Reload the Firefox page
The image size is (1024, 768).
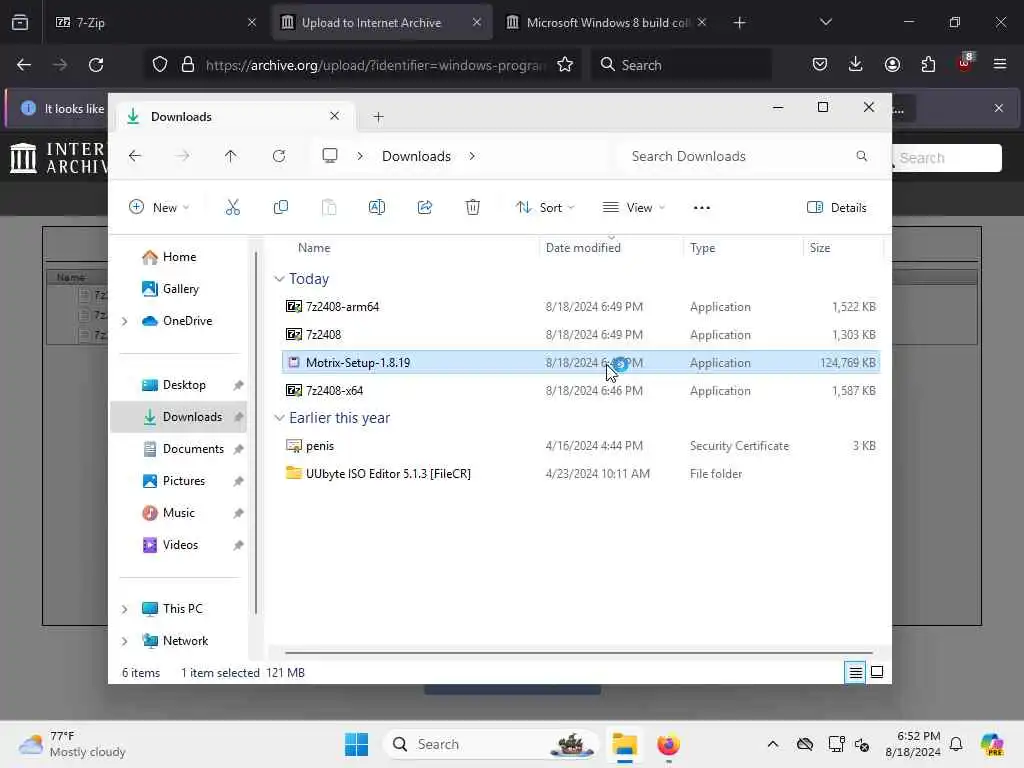tap(96, 65)
